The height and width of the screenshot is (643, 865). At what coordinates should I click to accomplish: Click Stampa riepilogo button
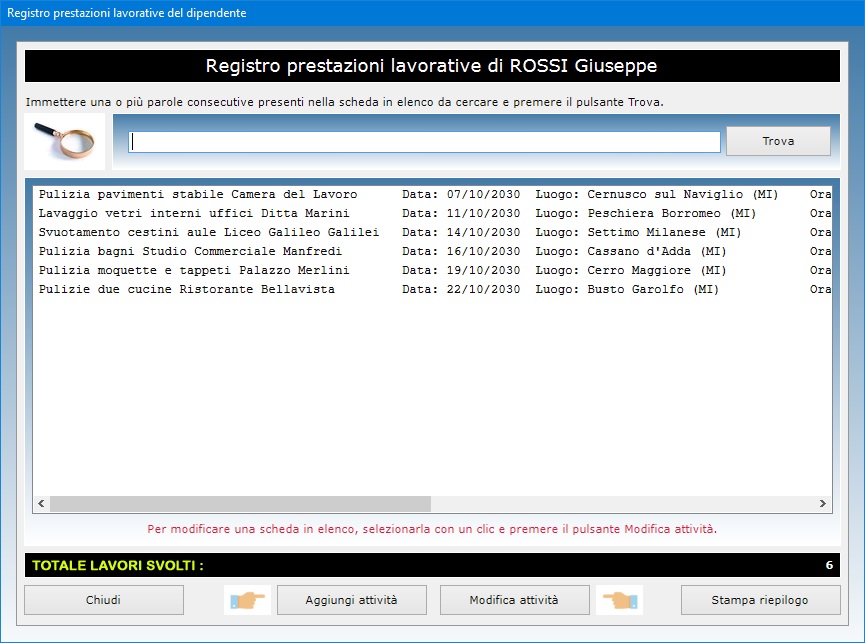click(x=760, y=600)
